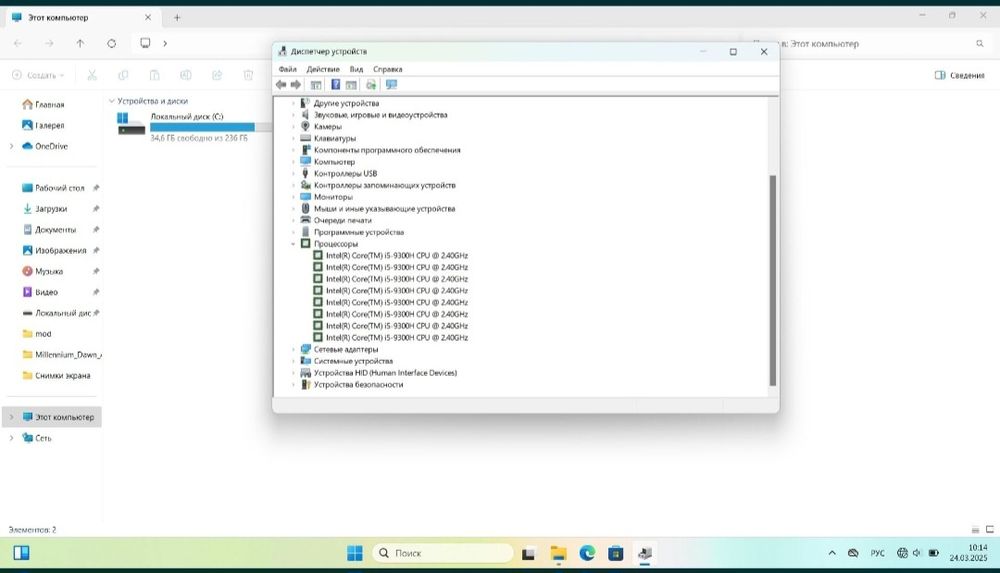Viewport: 1000px width, 573px height.
Task: Open the Windows Start button
Action: (x=355, y=553)
